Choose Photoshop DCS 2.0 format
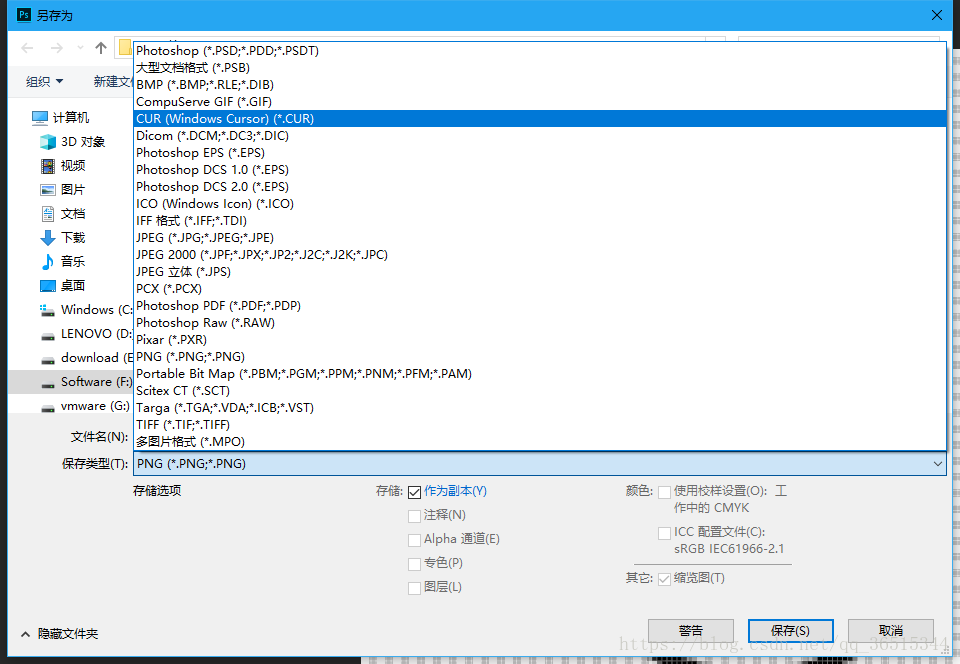 539,187
